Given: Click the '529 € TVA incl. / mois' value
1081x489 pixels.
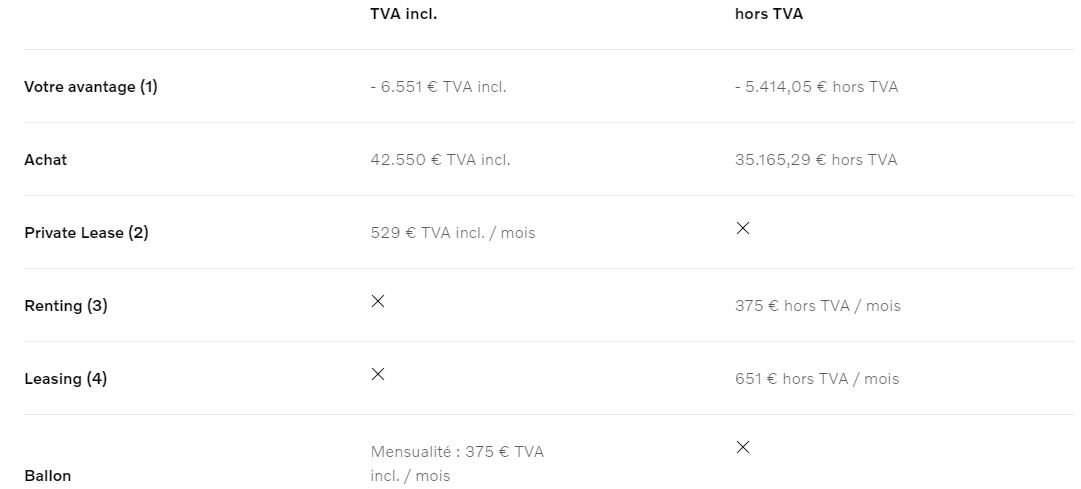Looking at the screenshot, I should point(452,233).
